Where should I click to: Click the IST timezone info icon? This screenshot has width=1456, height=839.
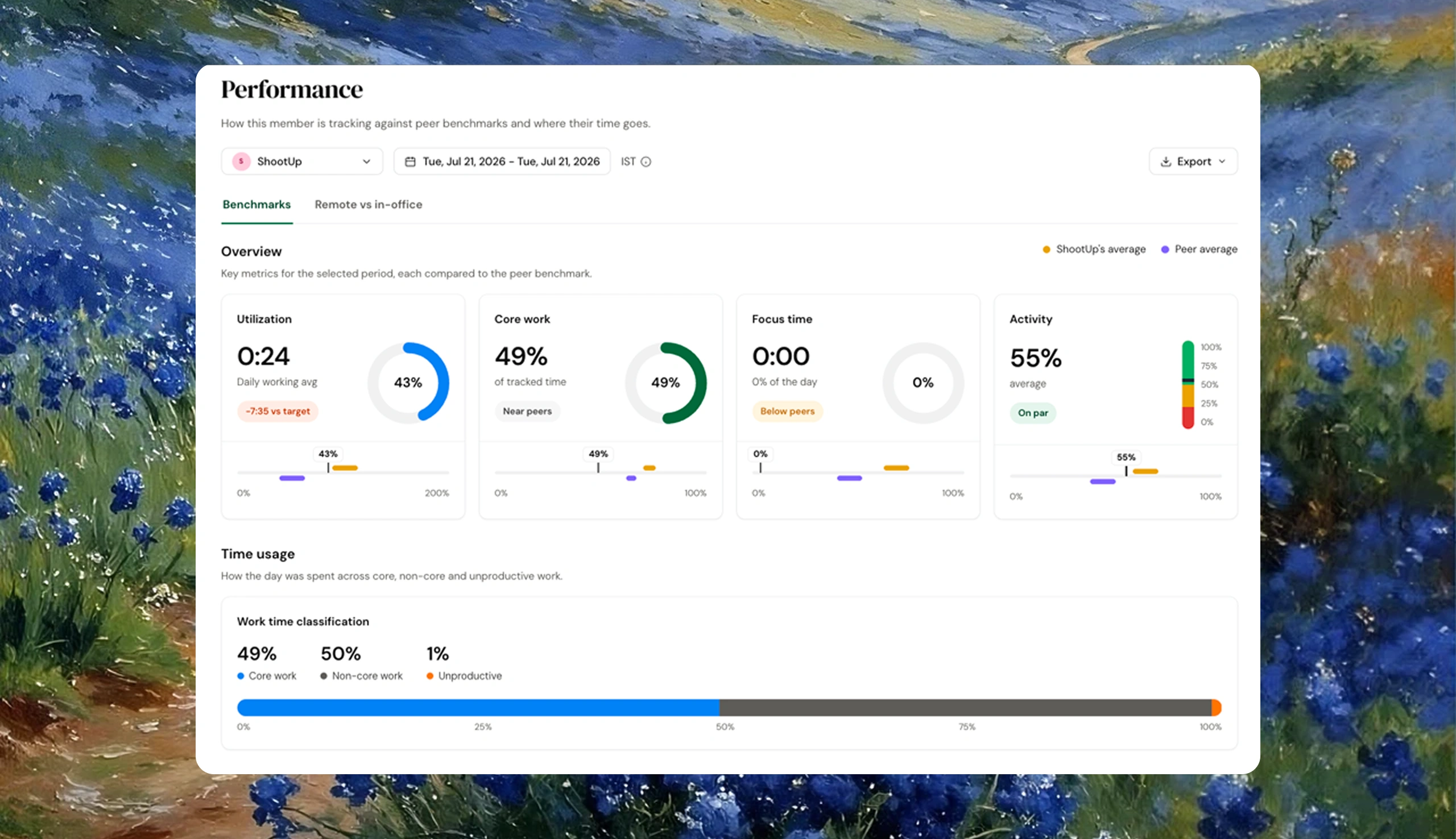tap(646, 162)
